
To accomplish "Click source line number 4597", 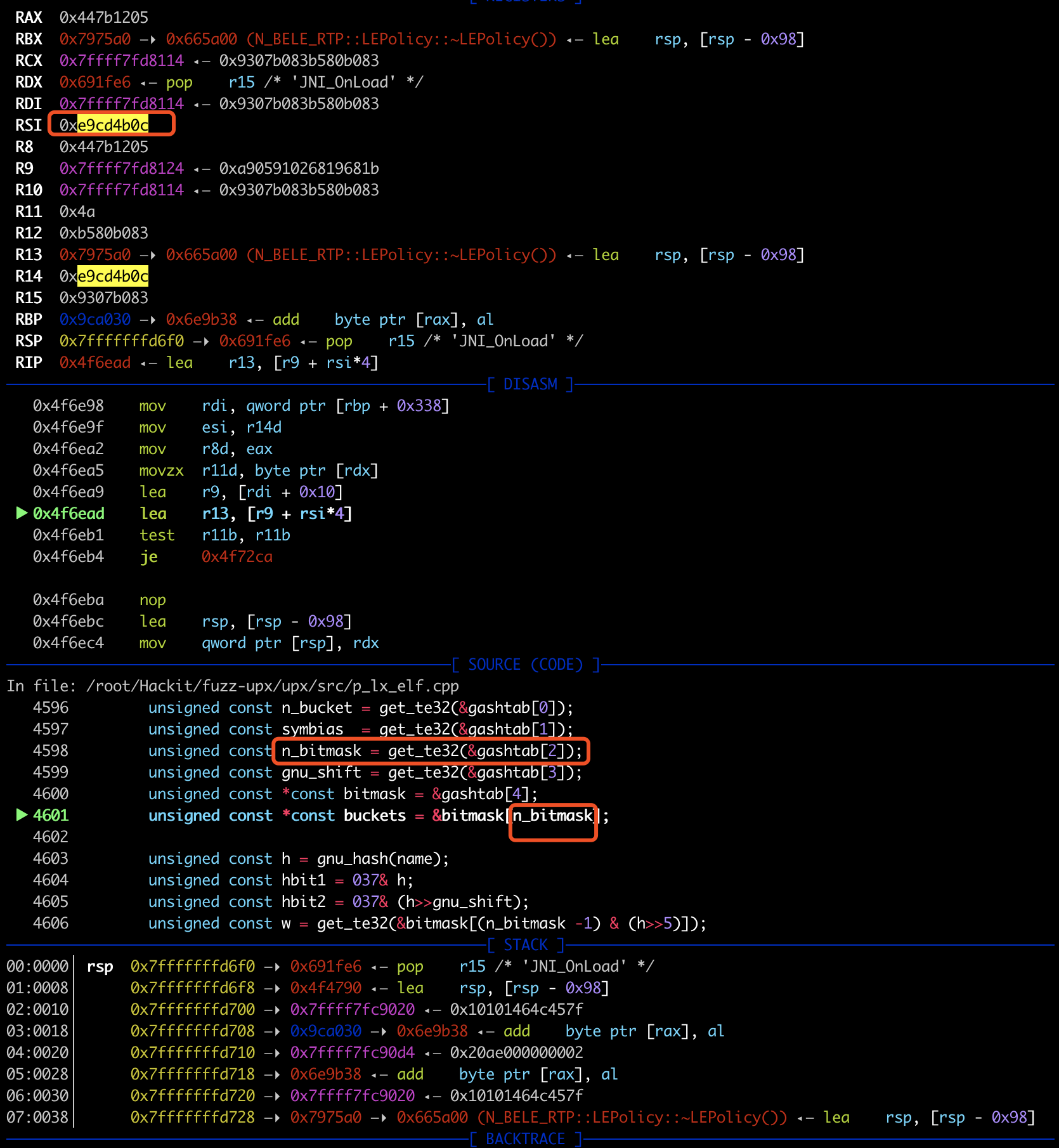I will (51, 729).
